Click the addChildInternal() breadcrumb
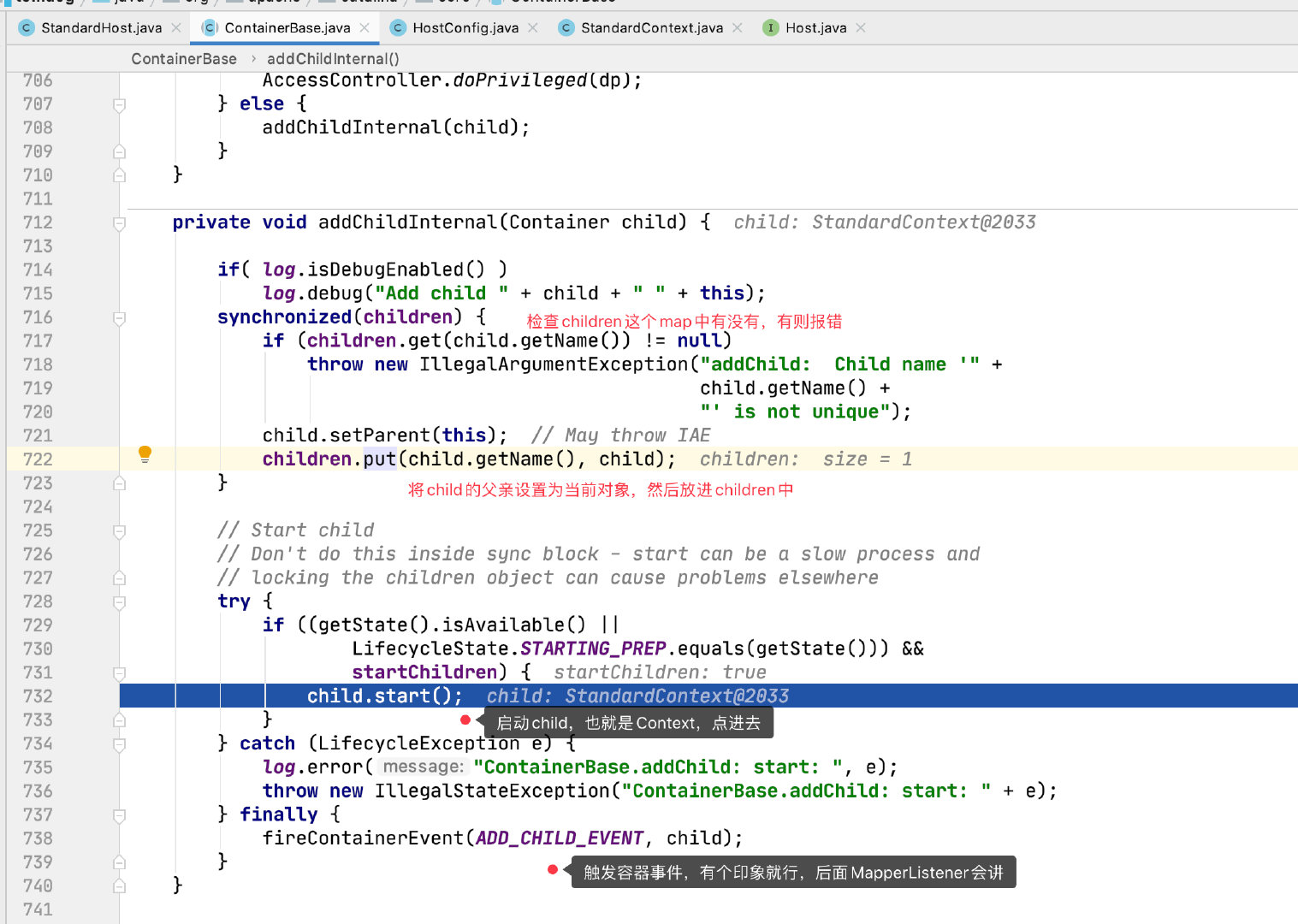 tap(333, 59)
